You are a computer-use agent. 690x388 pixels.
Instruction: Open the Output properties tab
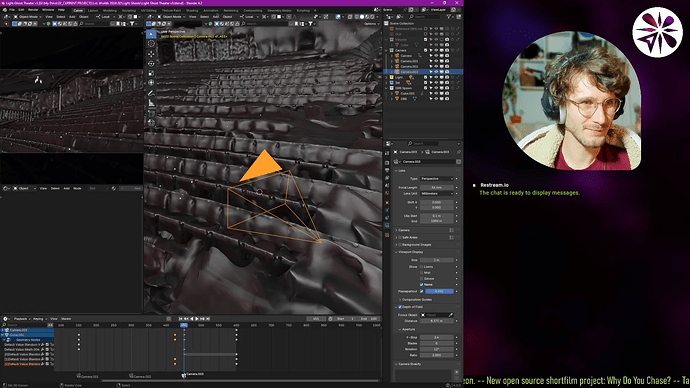click(x=387, y=170)
